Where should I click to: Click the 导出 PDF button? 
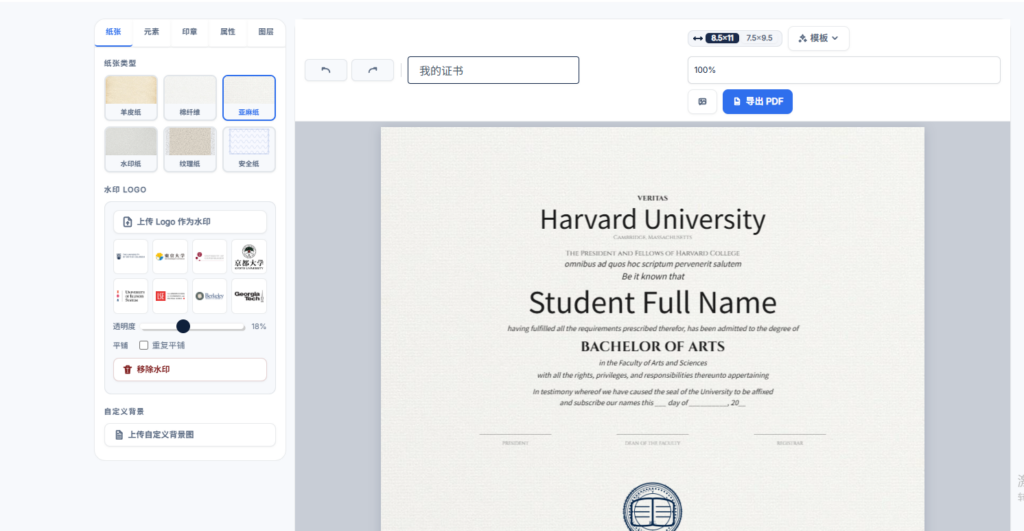(758, 101)
